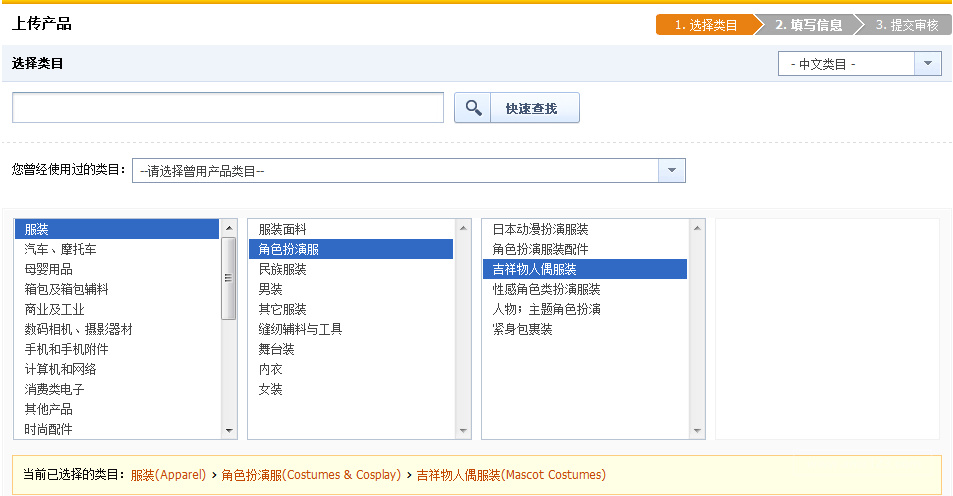Click step tab 1. 选择类目

704,25
